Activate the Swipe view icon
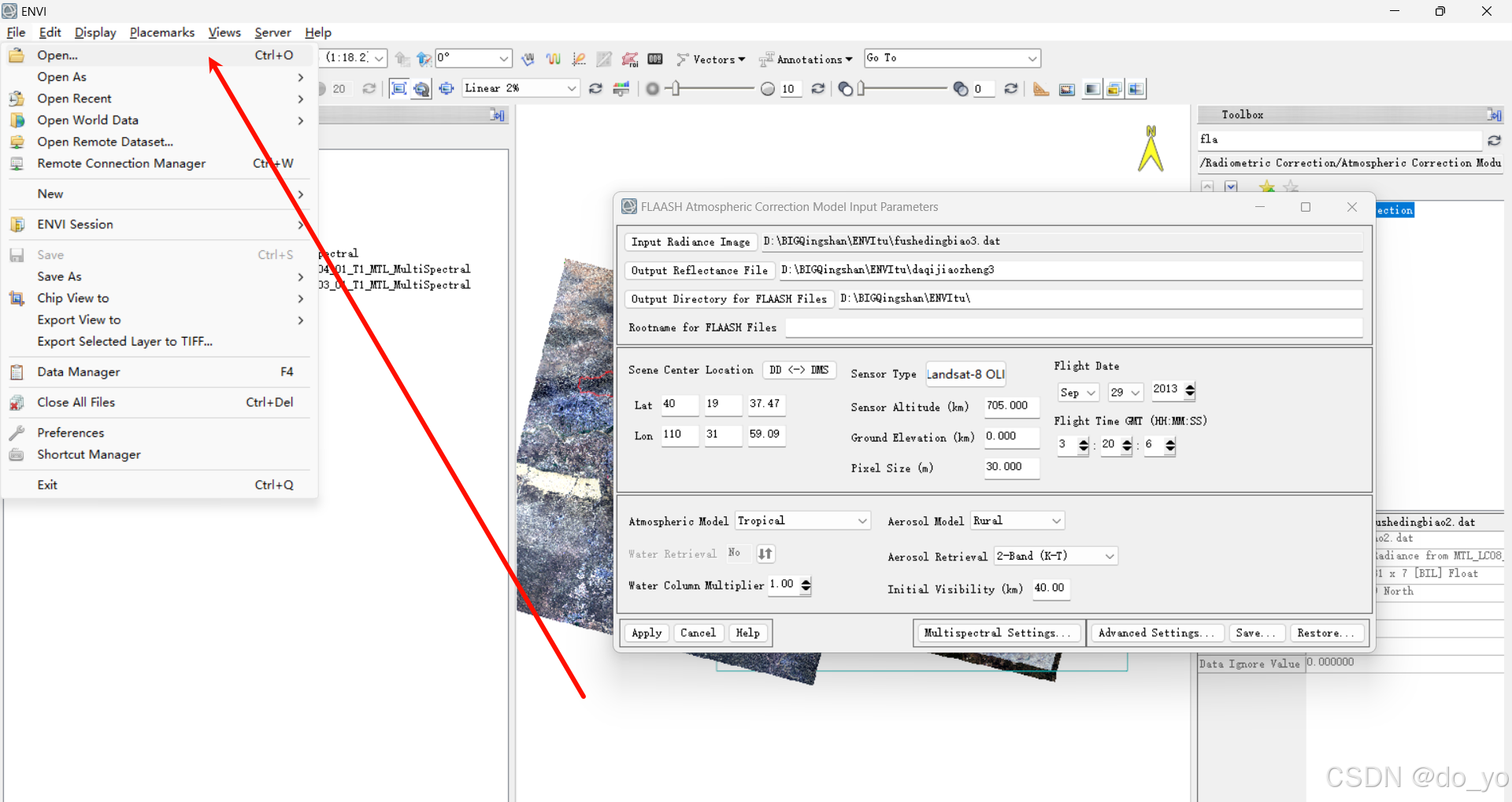 (1136, 89)
